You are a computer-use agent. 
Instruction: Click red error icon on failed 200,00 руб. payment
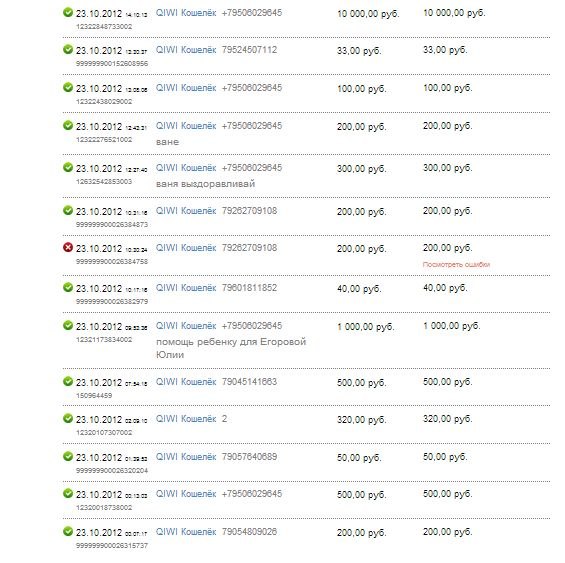coord(68,247)
